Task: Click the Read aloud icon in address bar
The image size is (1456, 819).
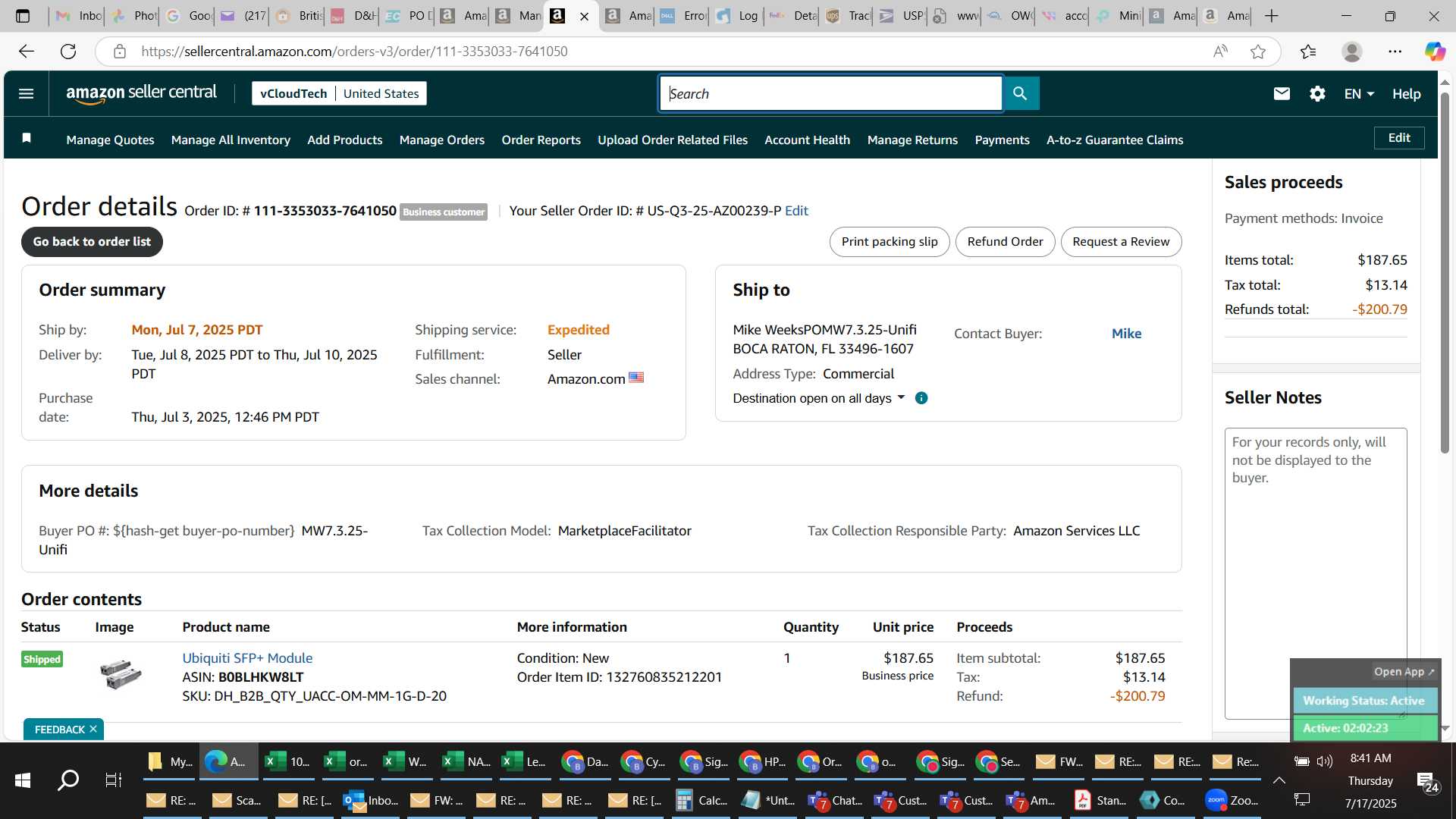Action: click(x=1220, y=52)
